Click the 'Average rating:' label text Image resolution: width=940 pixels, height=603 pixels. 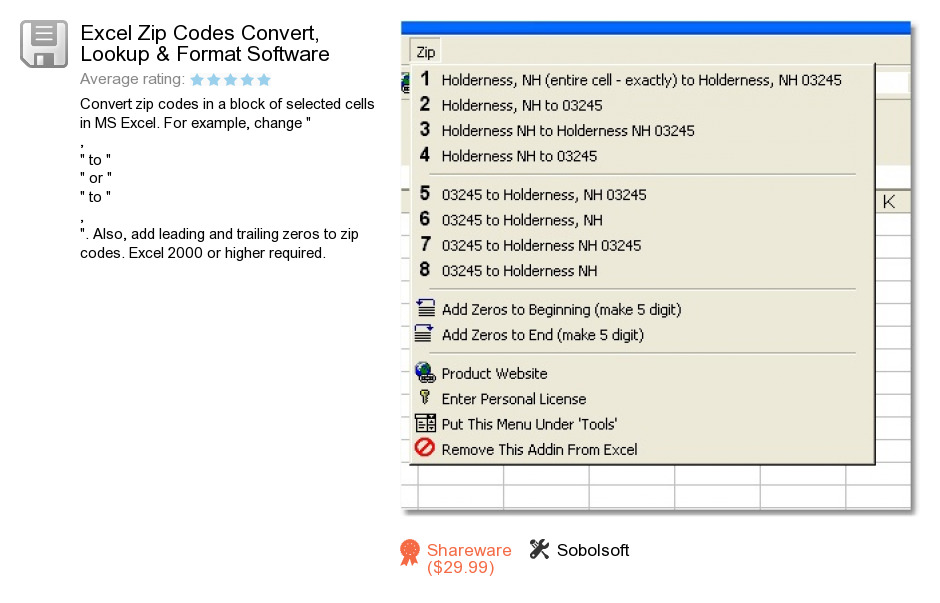(132, 79)
